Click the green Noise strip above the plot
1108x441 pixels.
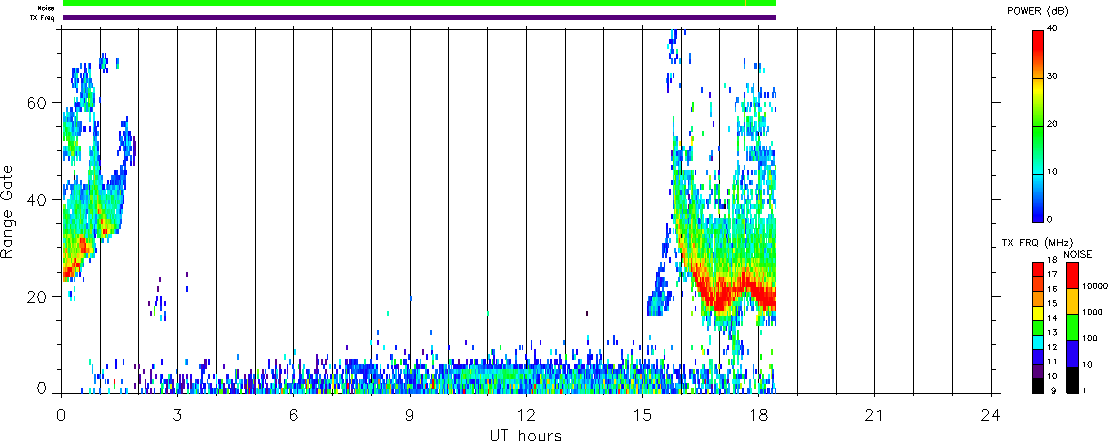coord(419,4)
